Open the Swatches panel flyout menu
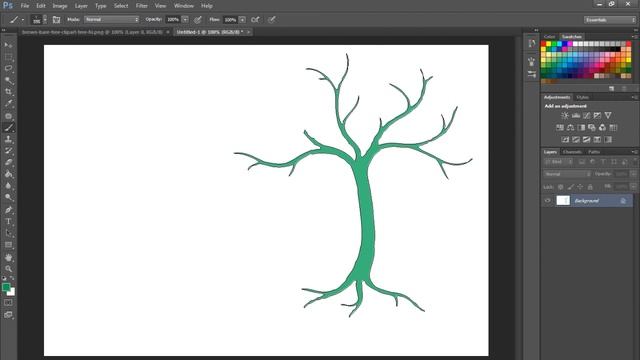The width and height of the screenshot is (640, 360). [634, 37]
